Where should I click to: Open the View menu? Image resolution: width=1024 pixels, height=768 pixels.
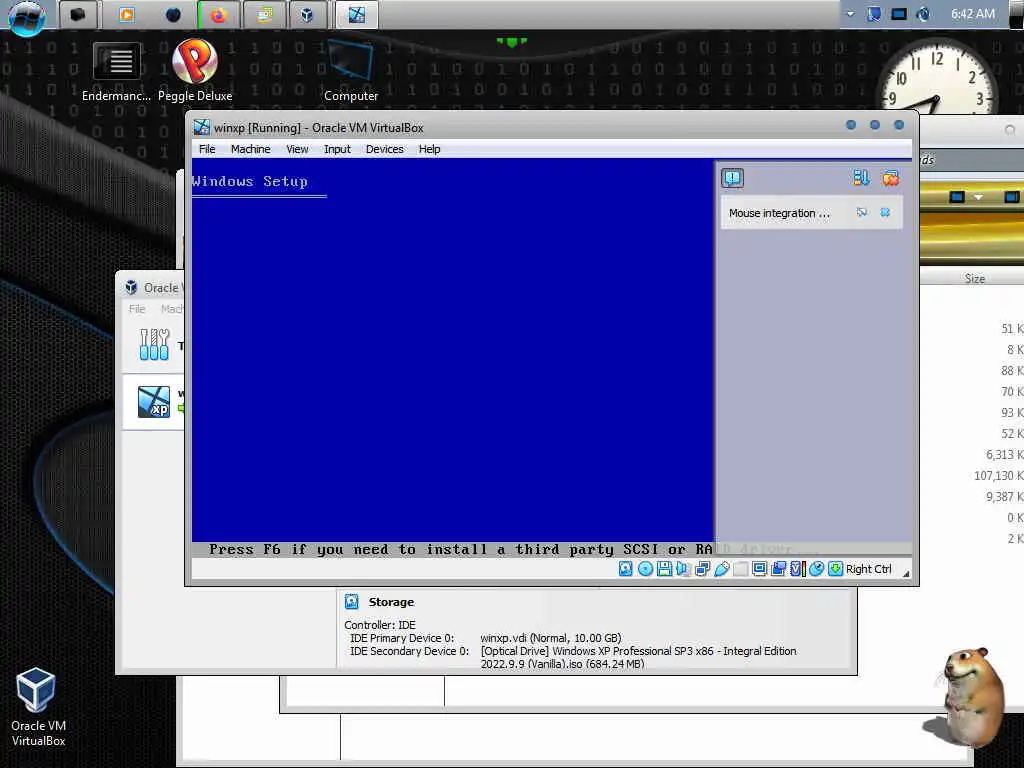297,149
